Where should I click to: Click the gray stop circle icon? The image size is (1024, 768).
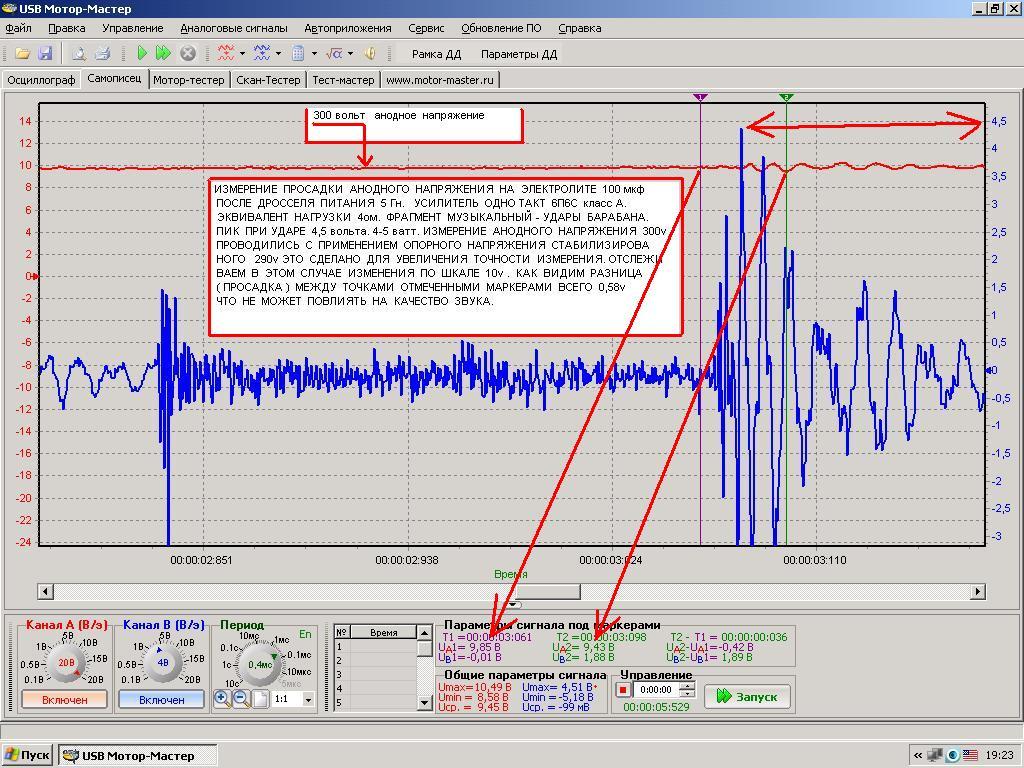coord(187,54)
